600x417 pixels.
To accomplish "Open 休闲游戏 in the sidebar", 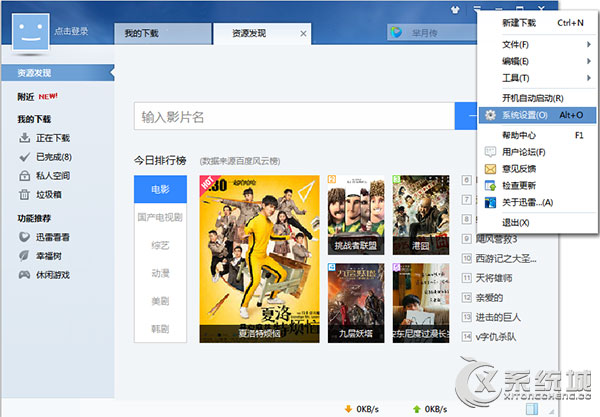I will (x=53, y=275).
